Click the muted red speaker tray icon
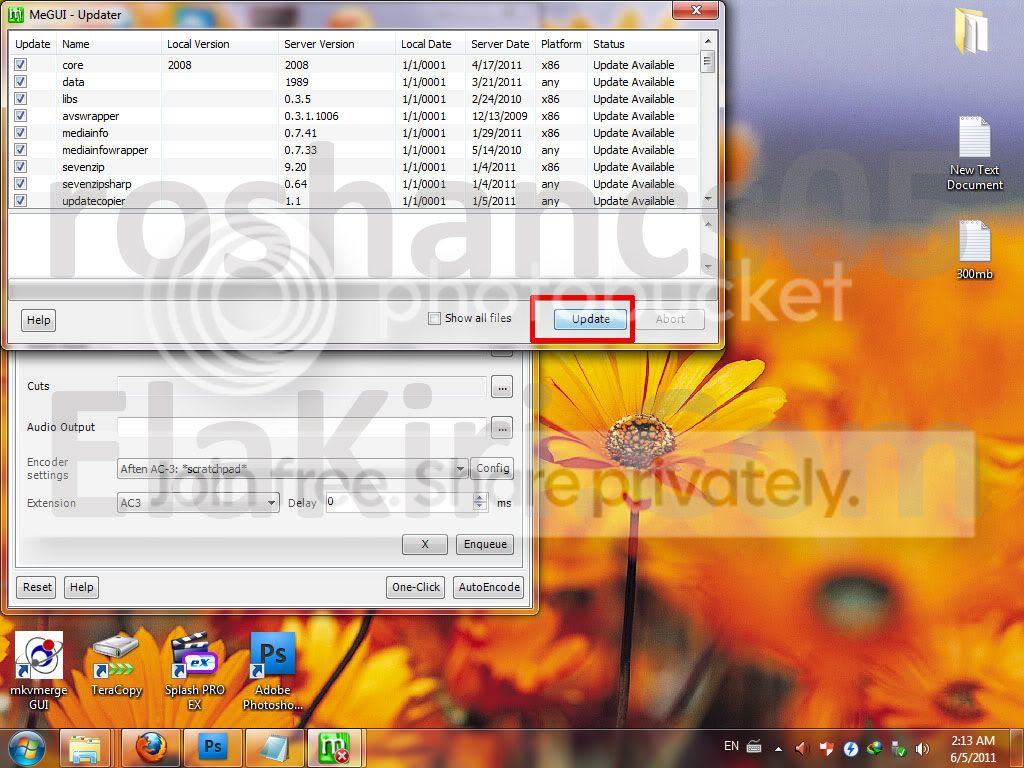1024x768 pixels. coord(802,748)
